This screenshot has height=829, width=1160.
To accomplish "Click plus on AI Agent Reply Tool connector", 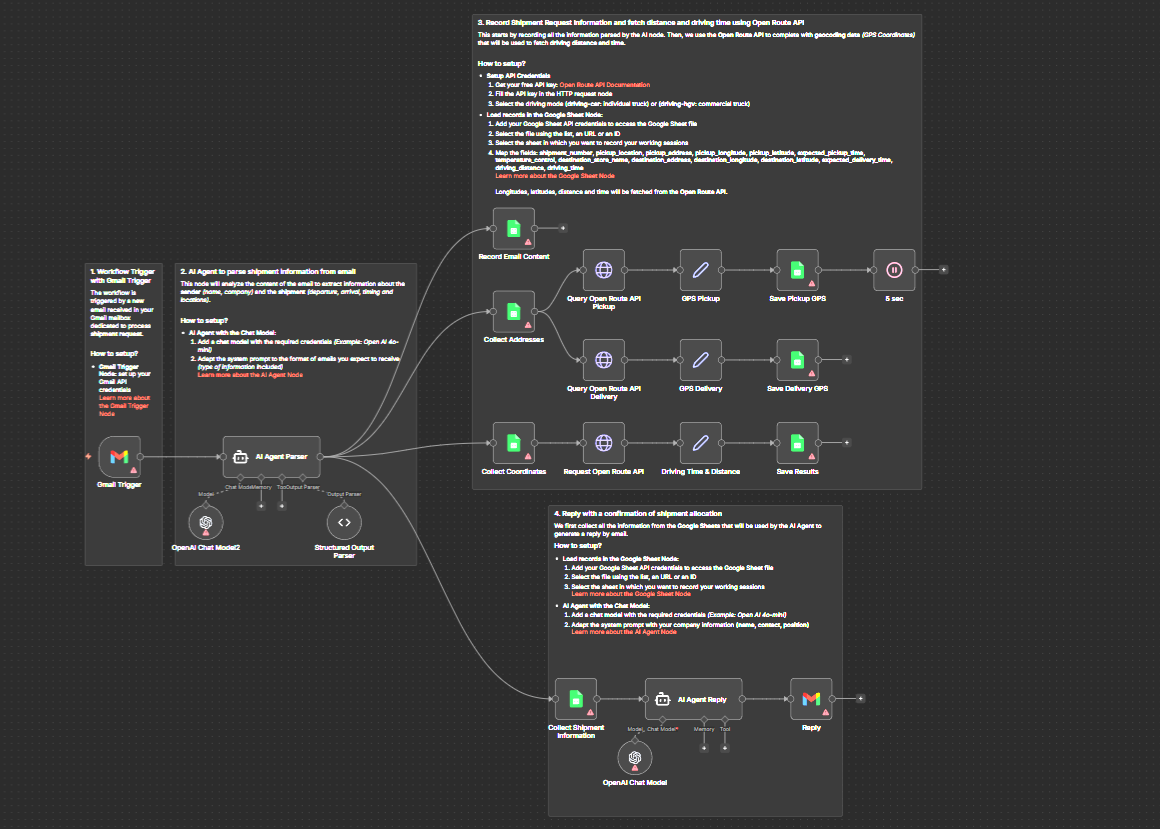I will pyautogui.click(x=725, y=748).
